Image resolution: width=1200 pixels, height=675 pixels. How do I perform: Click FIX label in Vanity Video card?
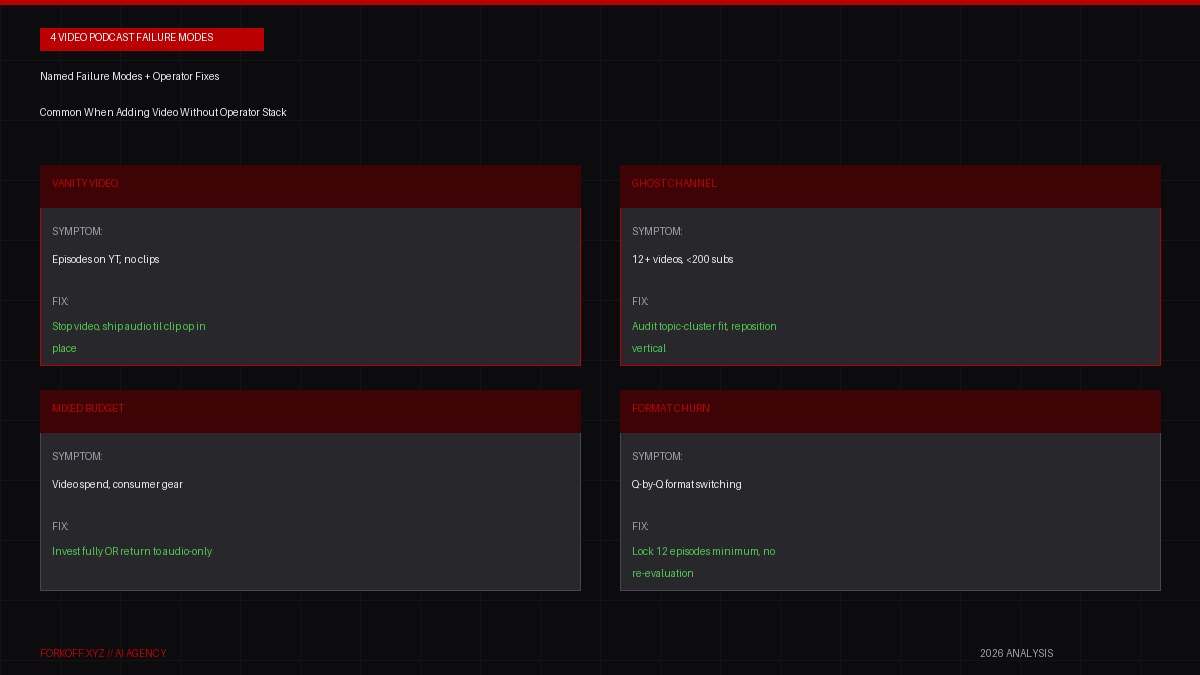60,302
